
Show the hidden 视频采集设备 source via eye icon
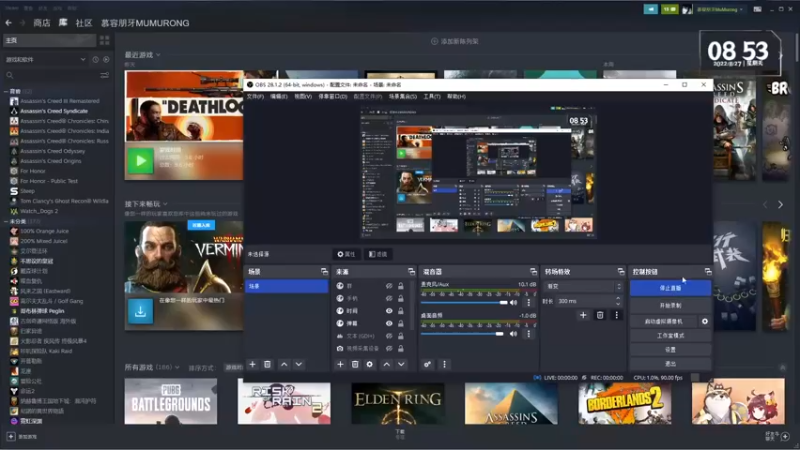[389, 348]
